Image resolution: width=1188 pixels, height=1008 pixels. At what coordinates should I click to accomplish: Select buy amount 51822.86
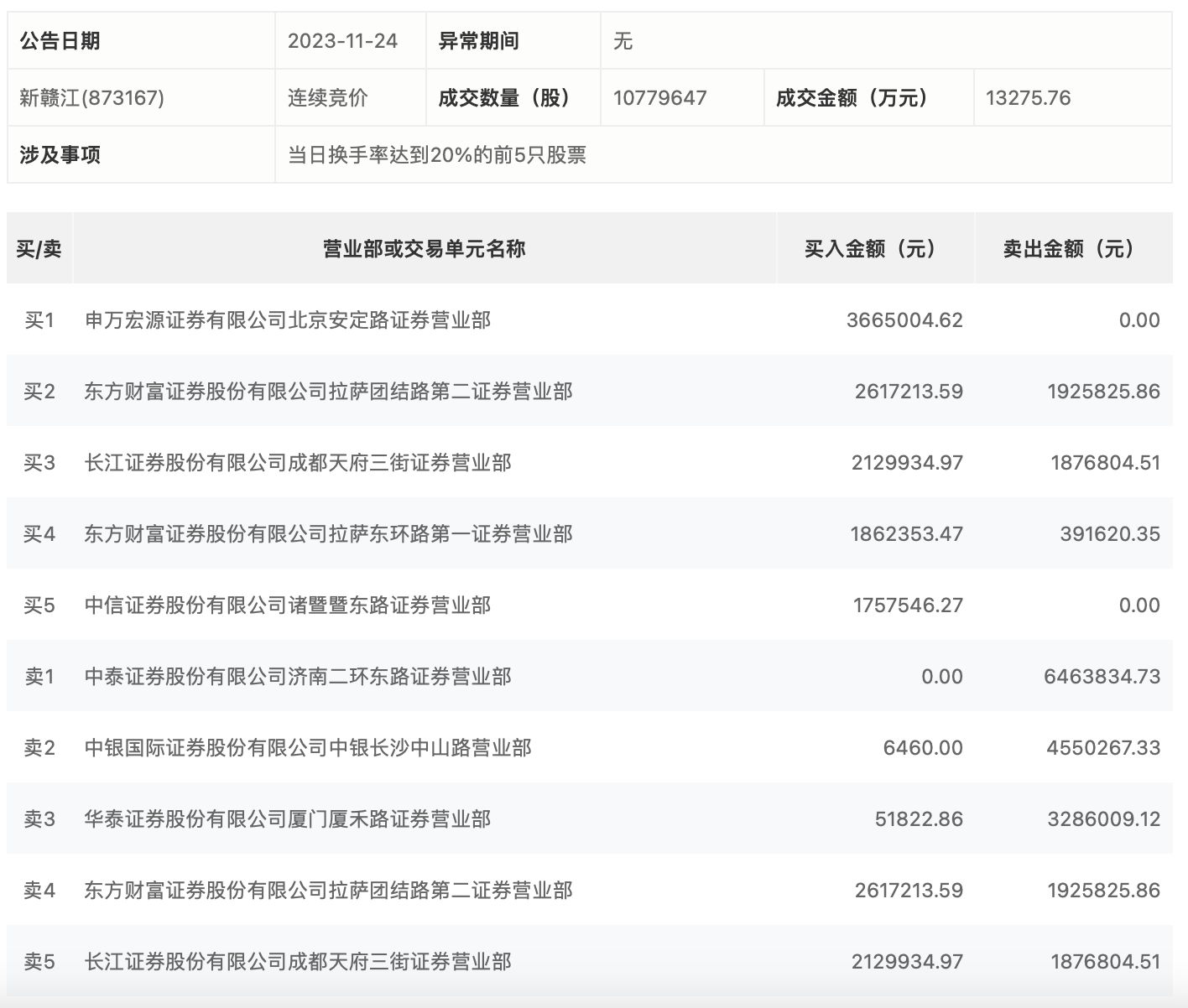[x=919, y=818]
